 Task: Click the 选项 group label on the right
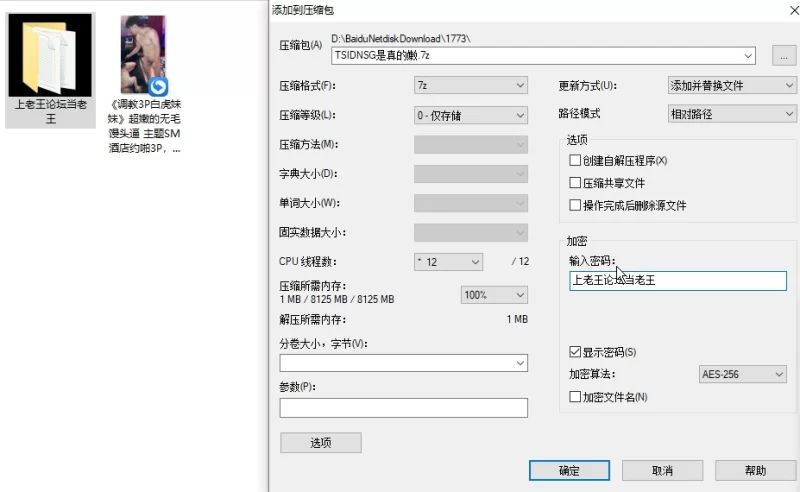tap(577, 140)
